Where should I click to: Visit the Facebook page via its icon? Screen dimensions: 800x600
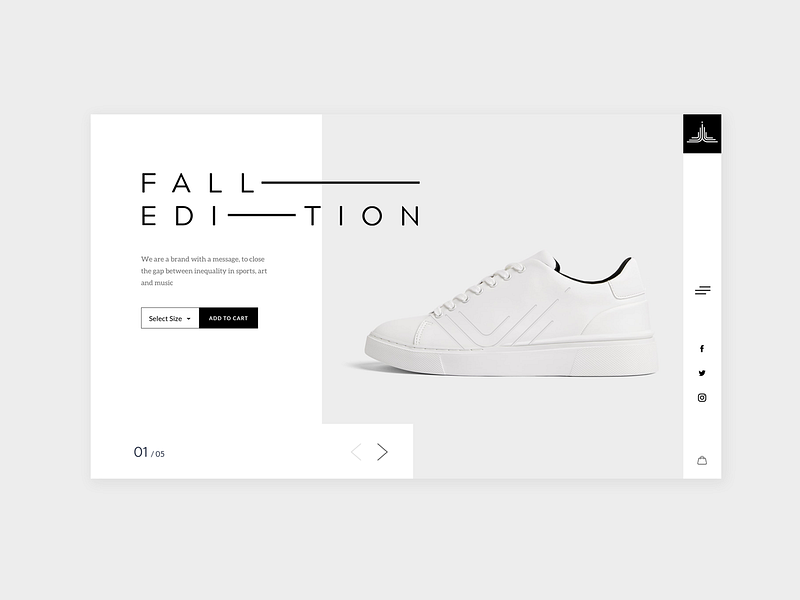(702, 349)
